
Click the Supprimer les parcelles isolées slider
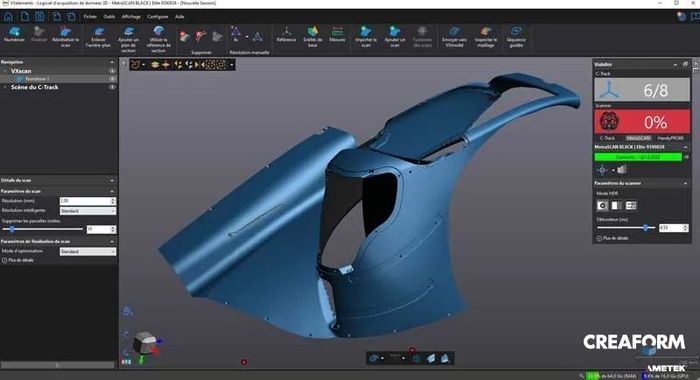(43, 229)
